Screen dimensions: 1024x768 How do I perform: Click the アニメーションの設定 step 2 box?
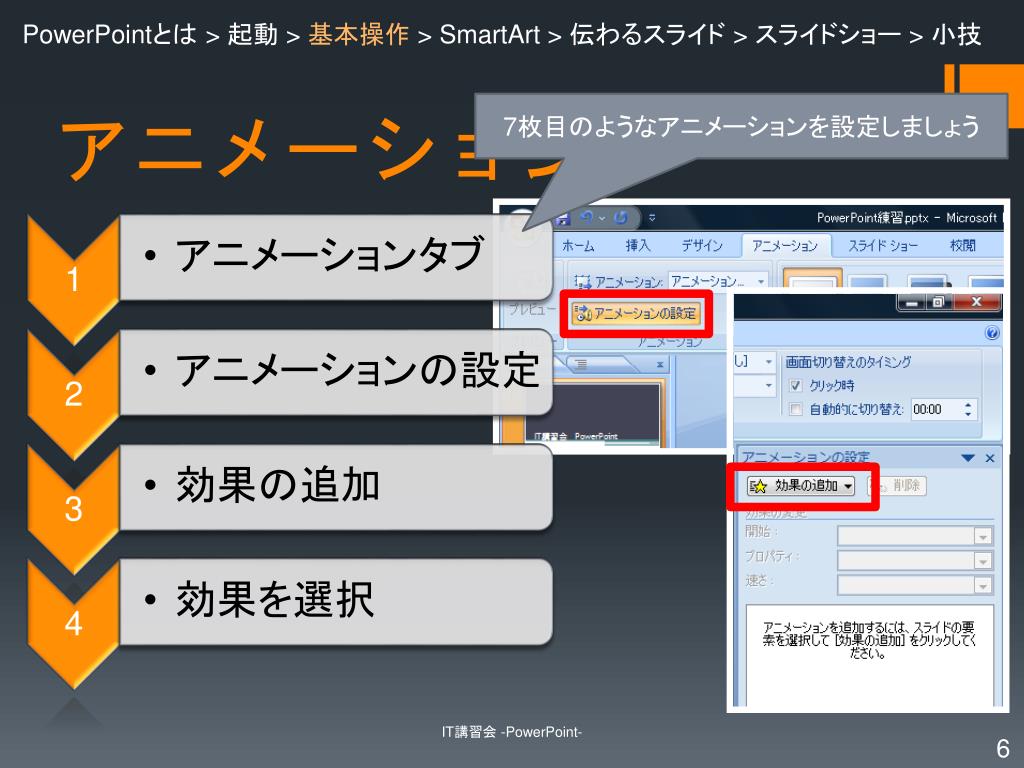click(336, 372)
